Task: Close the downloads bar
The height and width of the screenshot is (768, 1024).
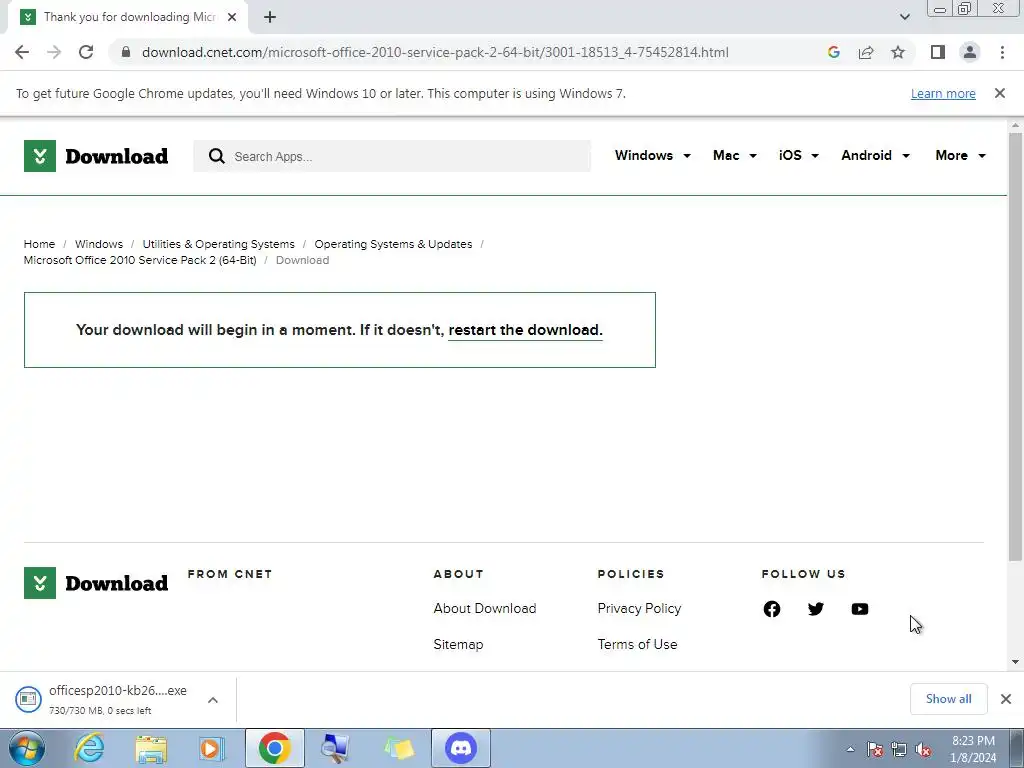Action: (x=1006, y=699)
